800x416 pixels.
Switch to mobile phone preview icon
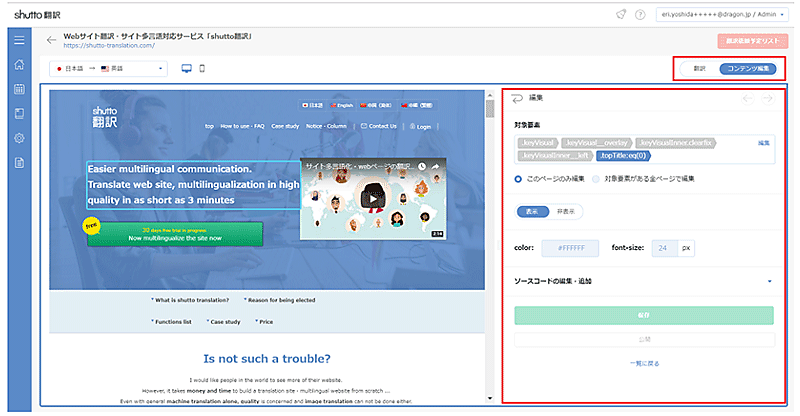point(202,69)
